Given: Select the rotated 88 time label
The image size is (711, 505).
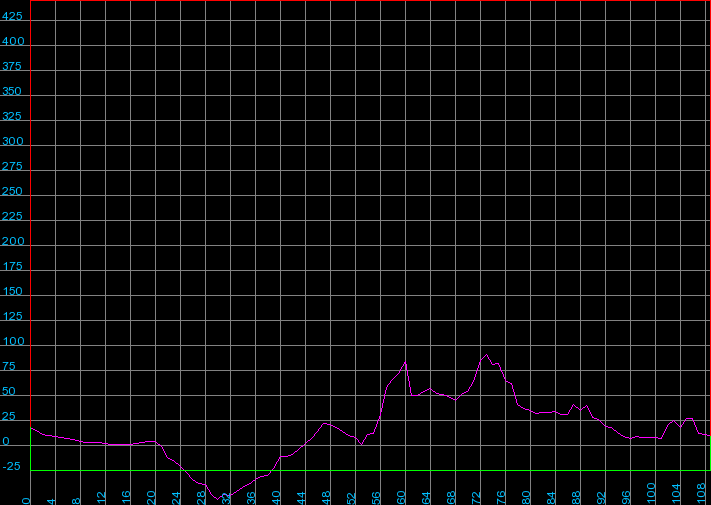Looking at the screenshot, I should click(x=575, y=497).
